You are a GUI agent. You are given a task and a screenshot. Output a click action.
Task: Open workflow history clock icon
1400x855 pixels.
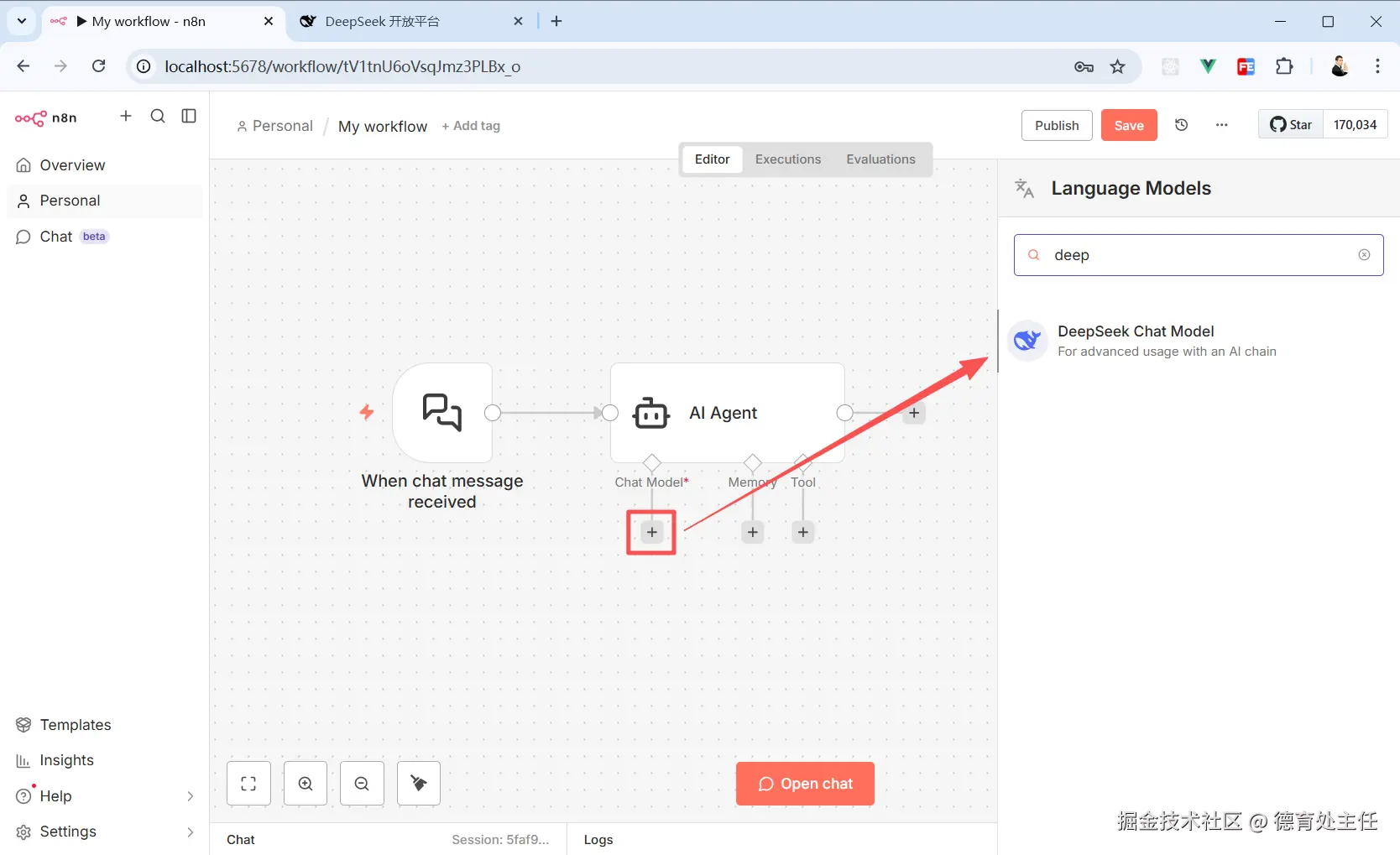(1181, 125)
